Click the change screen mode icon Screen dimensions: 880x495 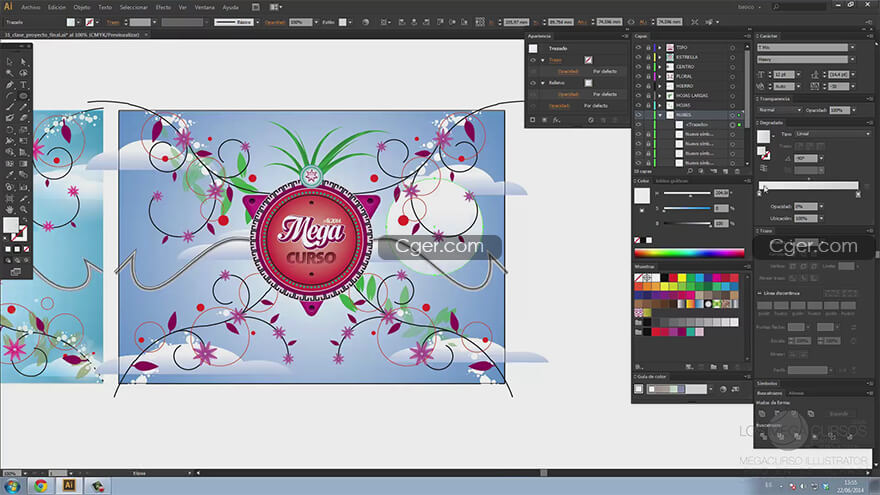(x=16, y=272)
